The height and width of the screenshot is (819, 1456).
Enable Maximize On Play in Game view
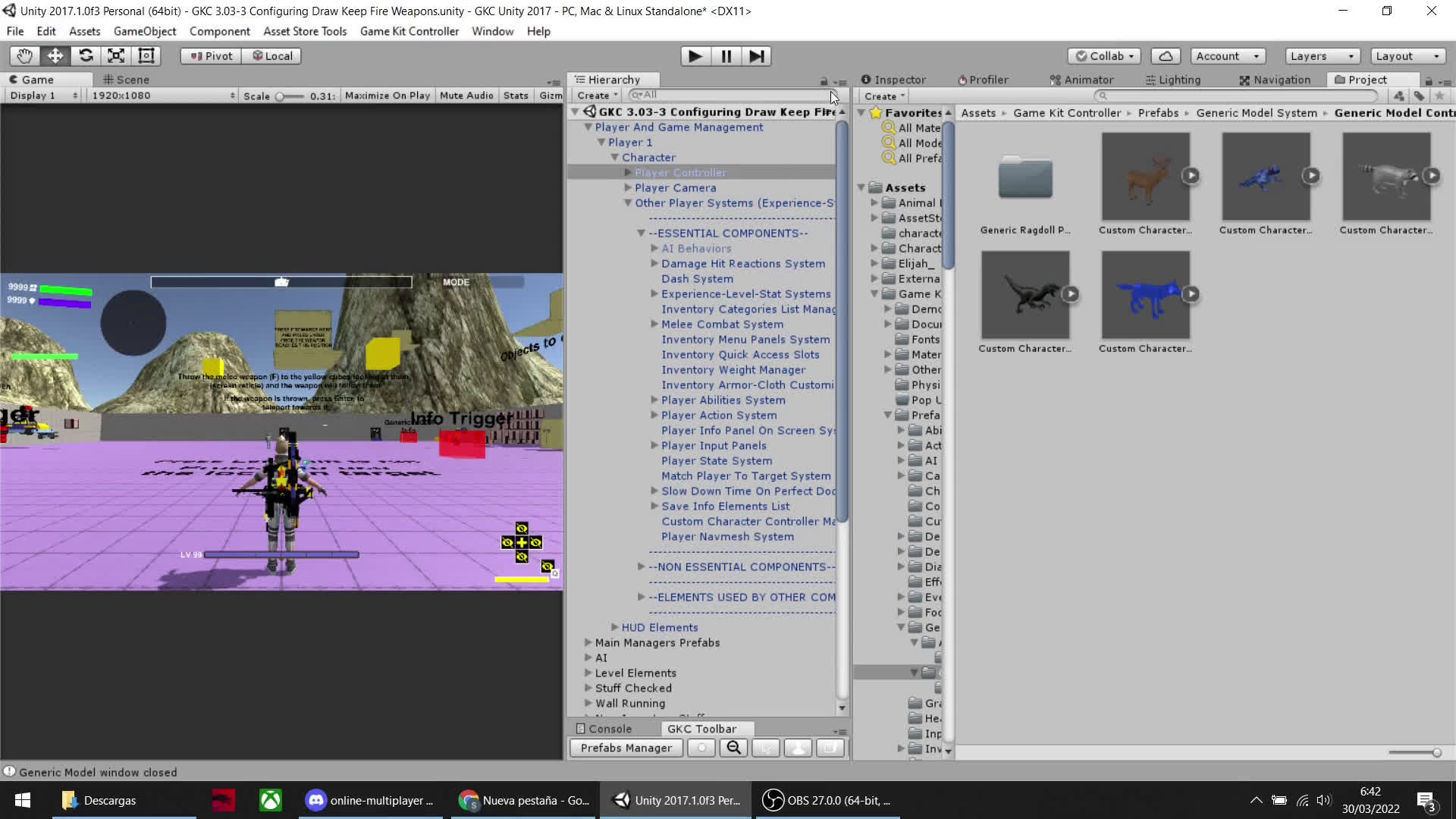[388, 95]
